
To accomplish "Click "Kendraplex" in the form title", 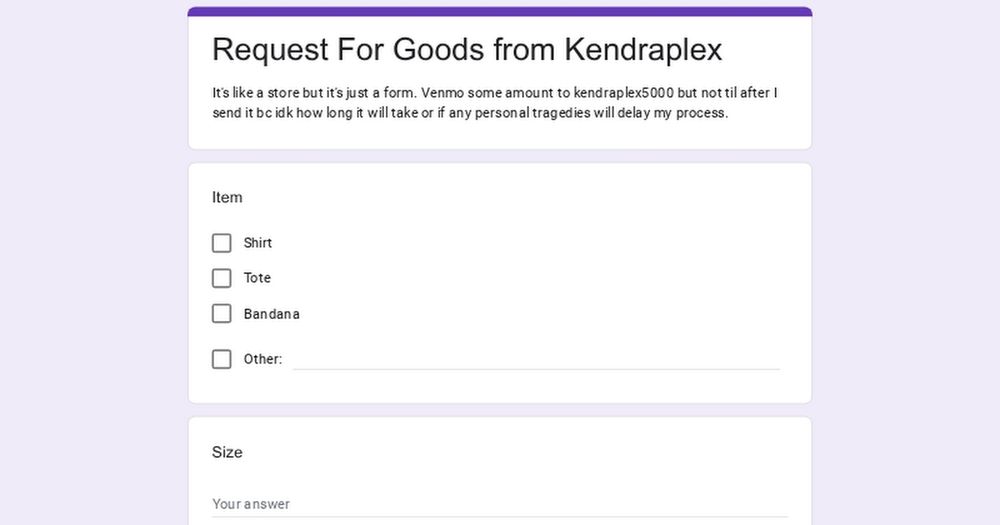I will (x=643, y=49).
